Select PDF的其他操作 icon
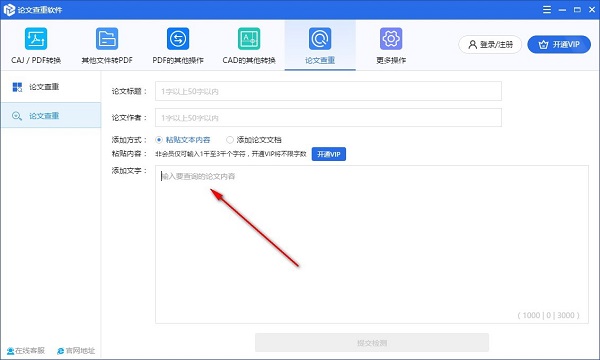 [x=178, y=39]
